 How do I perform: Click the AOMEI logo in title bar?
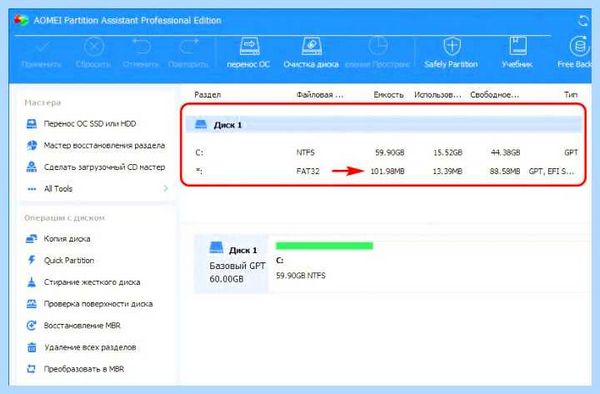(x=21, y=20)
